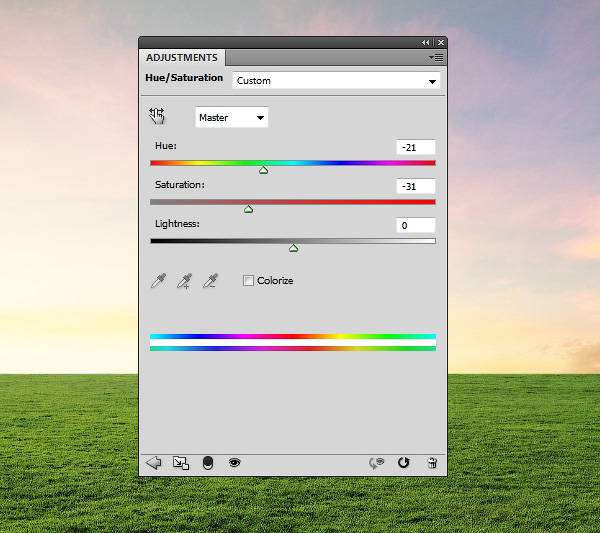Open the Custom preset dropdown
The image size is (600, 533).
(336, 81)
